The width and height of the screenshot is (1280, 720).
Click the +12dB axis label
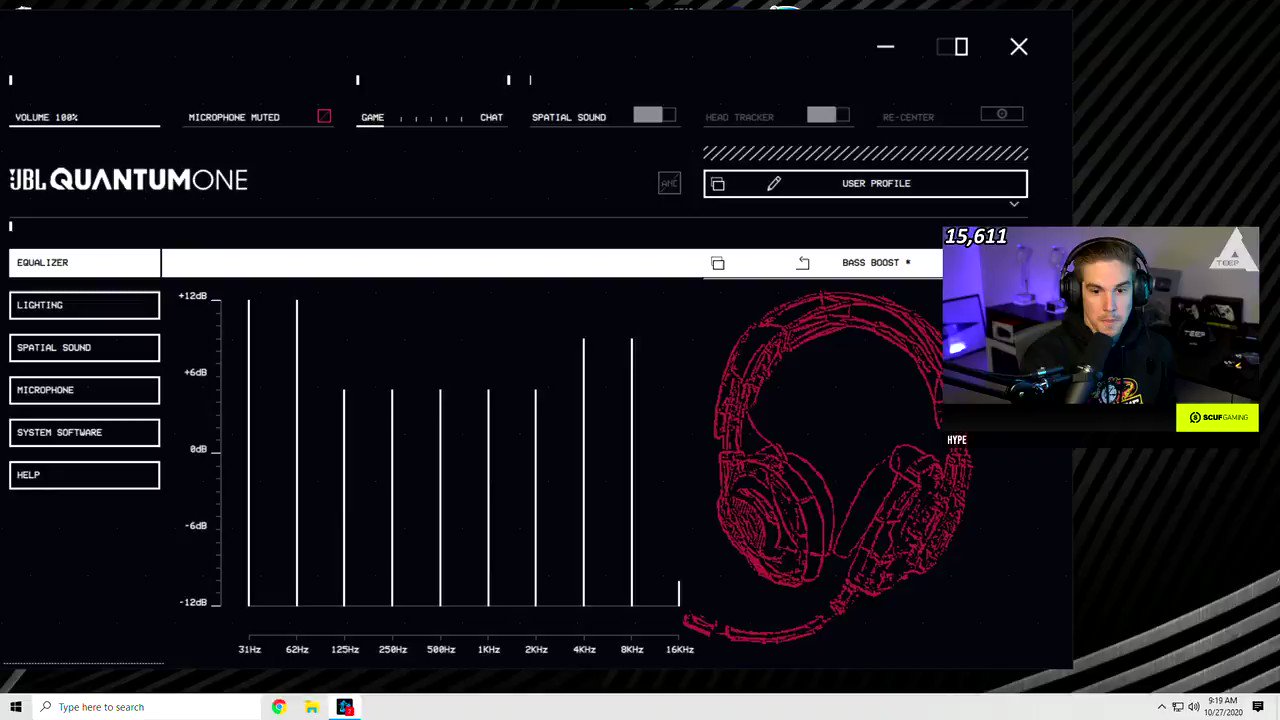point(193,296)
